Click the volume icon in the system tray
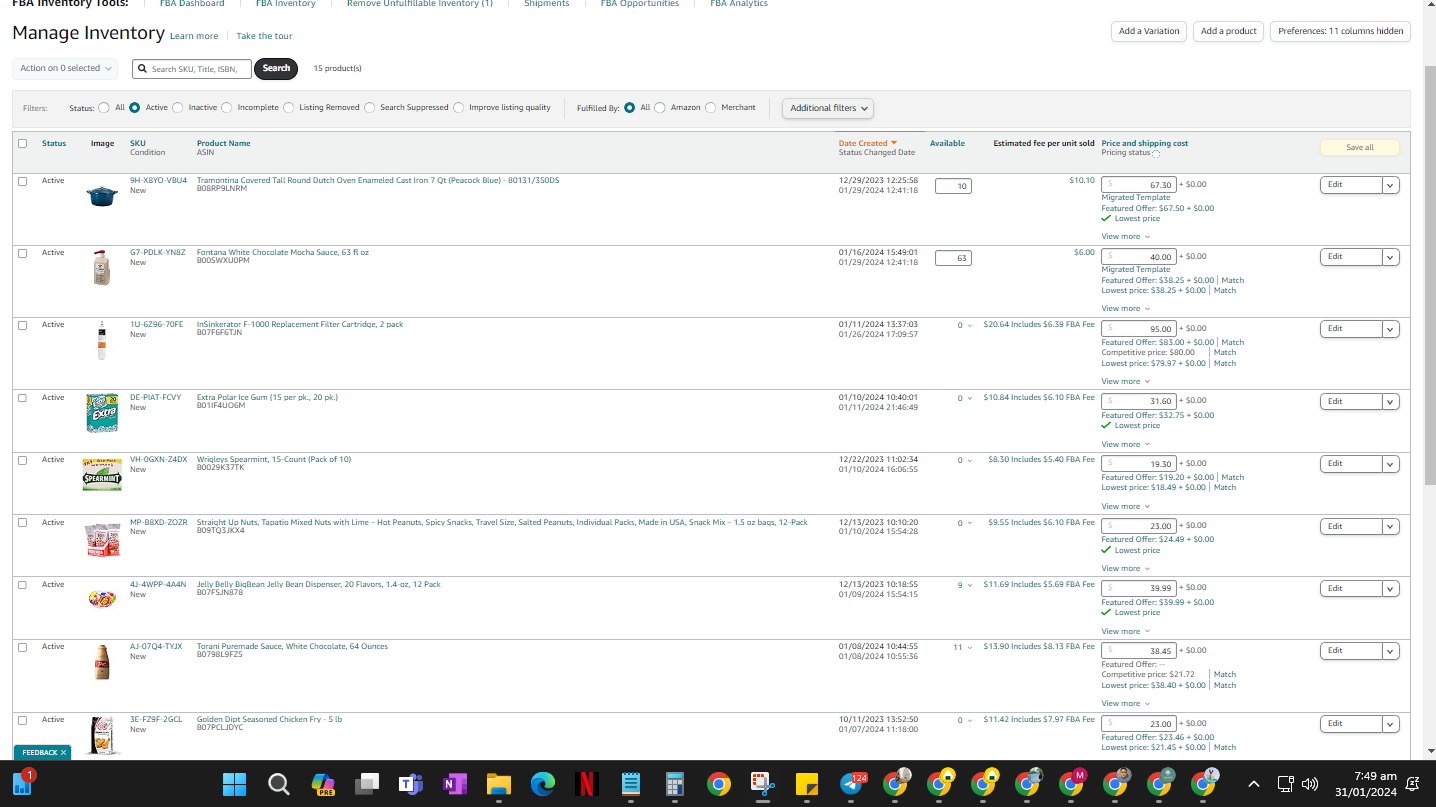 click(x=1310, y=784)
